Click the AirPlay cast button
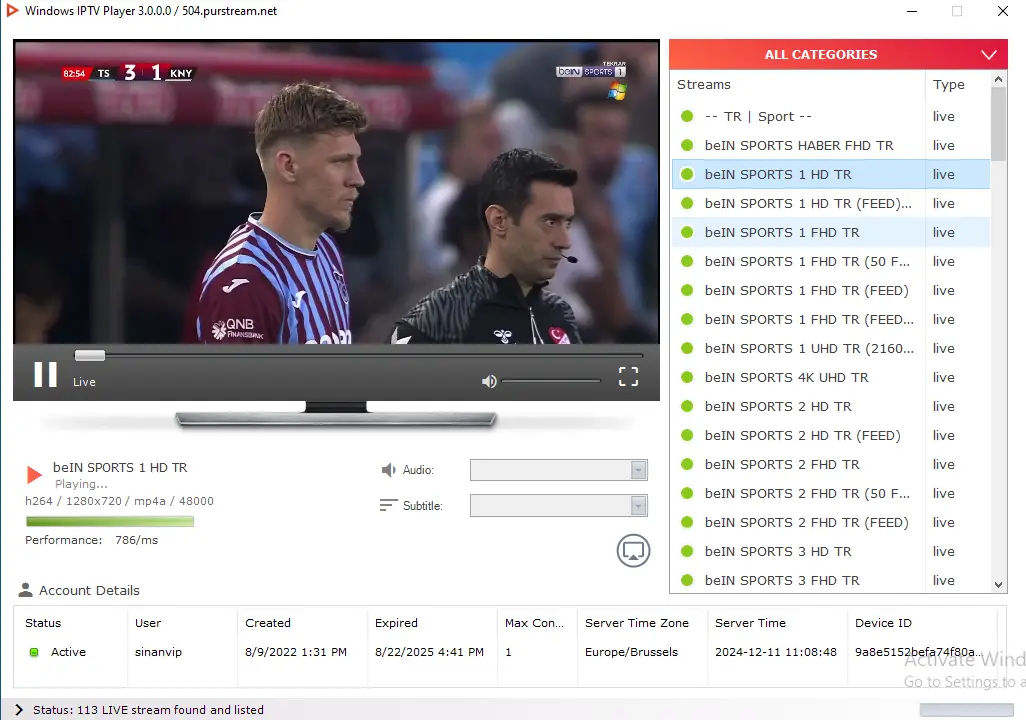Screen dimensions: 1026x720 tap(633, 550)
